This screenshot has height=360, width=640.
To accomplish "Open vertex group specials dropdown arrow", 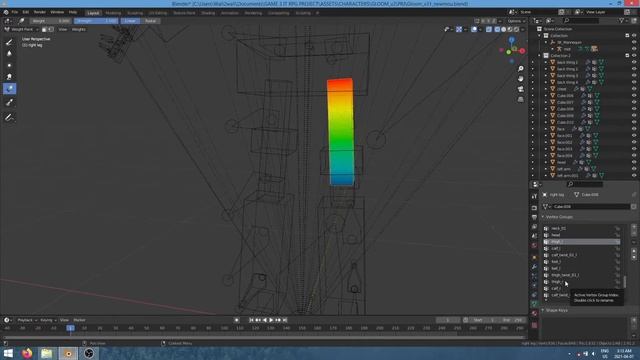I will (634, 243).
